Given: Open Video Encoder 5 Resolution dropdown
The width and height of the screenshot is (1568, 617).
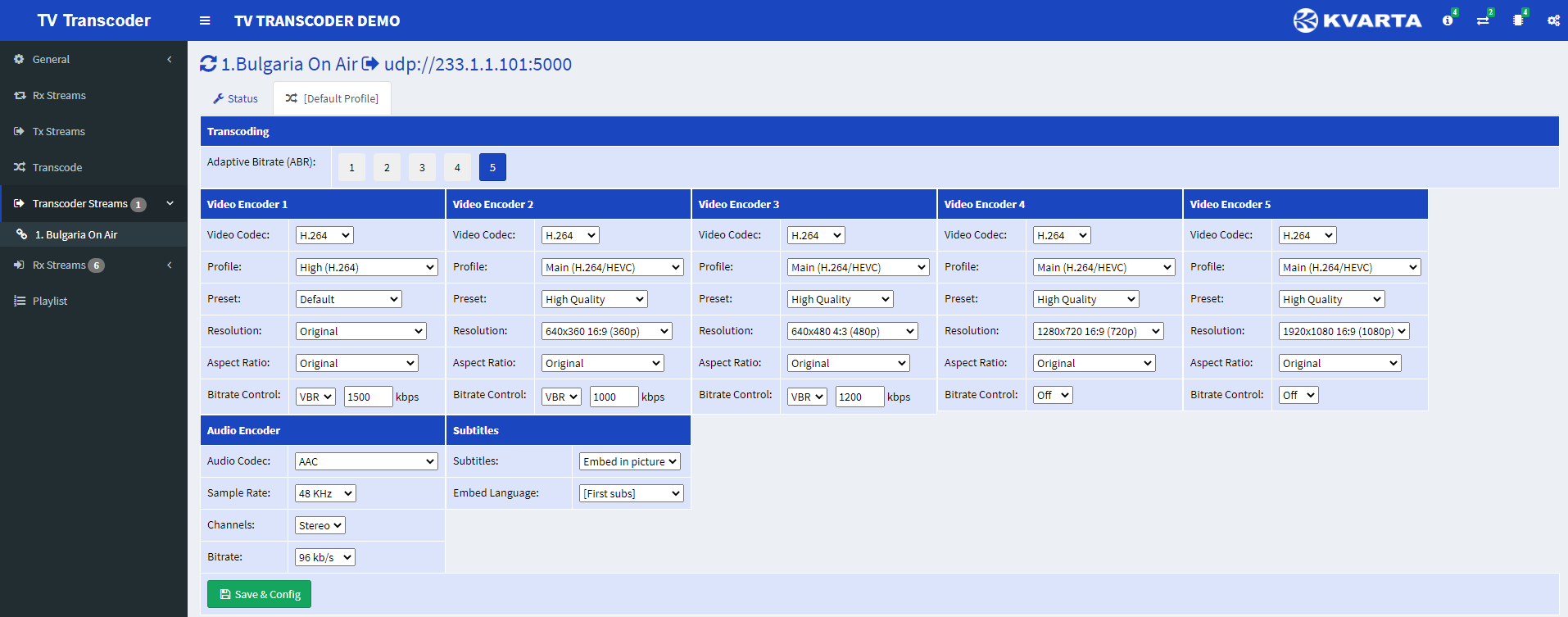Looking at the screenshot, I should click(1344, 331).
